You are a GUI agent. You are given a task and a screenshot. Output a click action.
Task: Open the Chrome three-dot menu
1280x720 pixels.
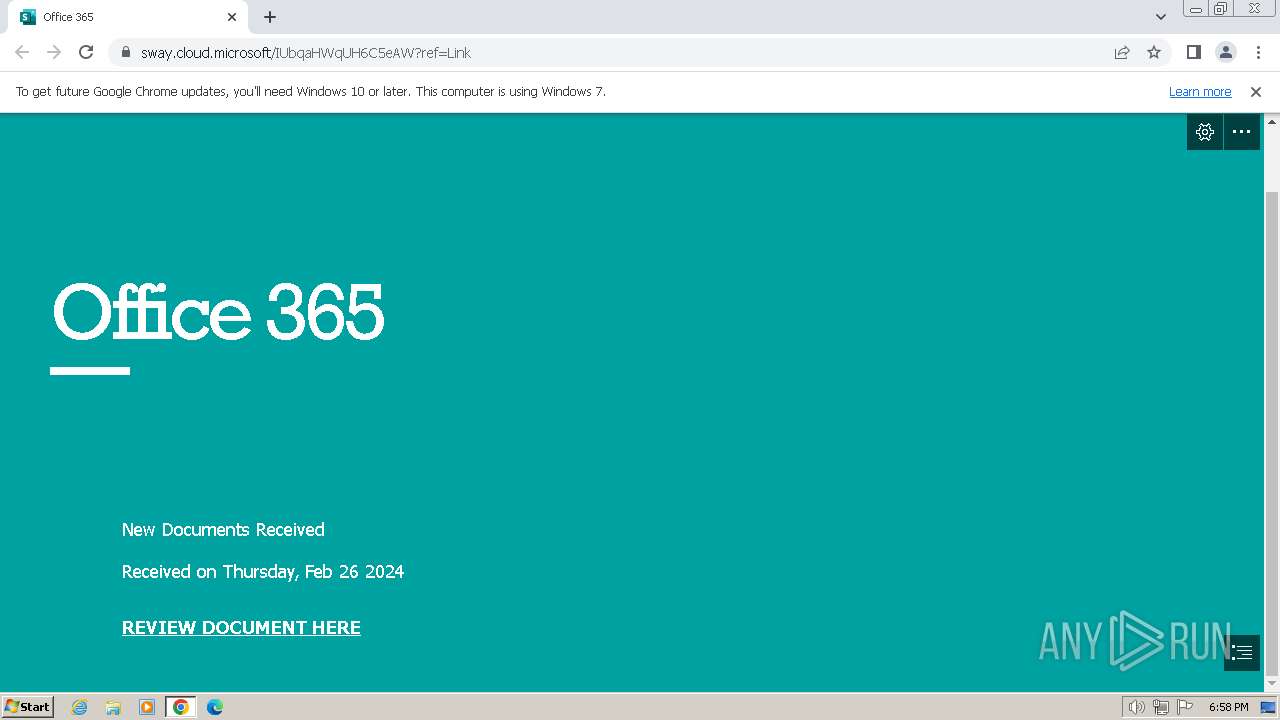[x=1258, y=52]
